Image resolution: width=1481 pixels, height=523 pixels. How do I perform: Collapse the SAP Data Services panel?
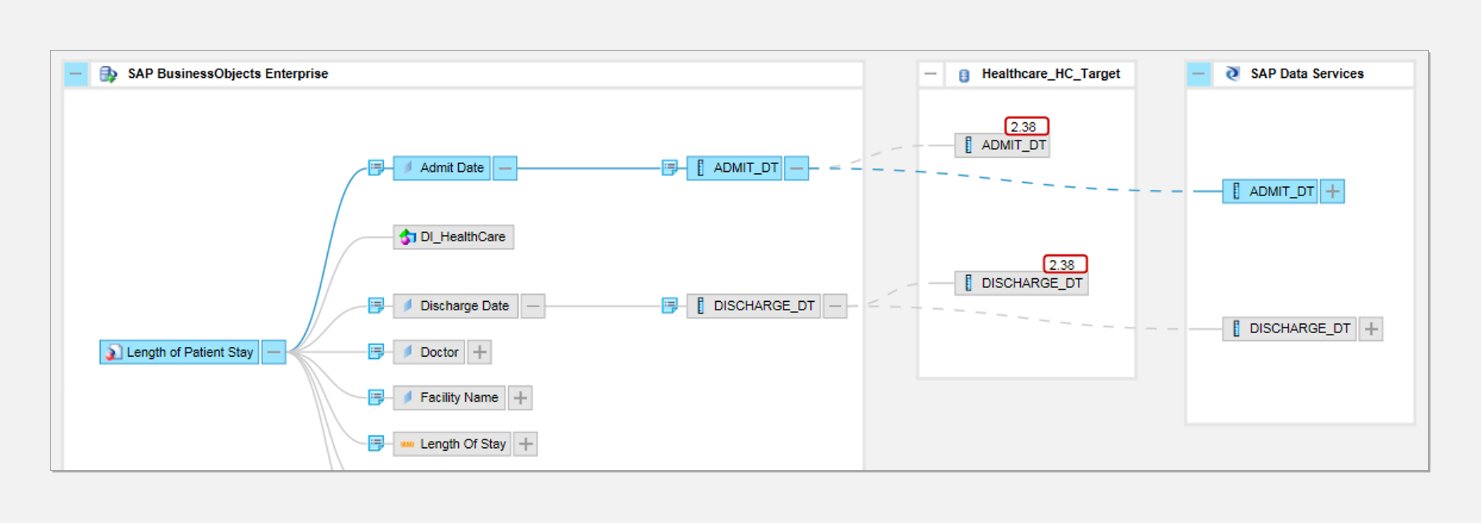click(1198, 74)
